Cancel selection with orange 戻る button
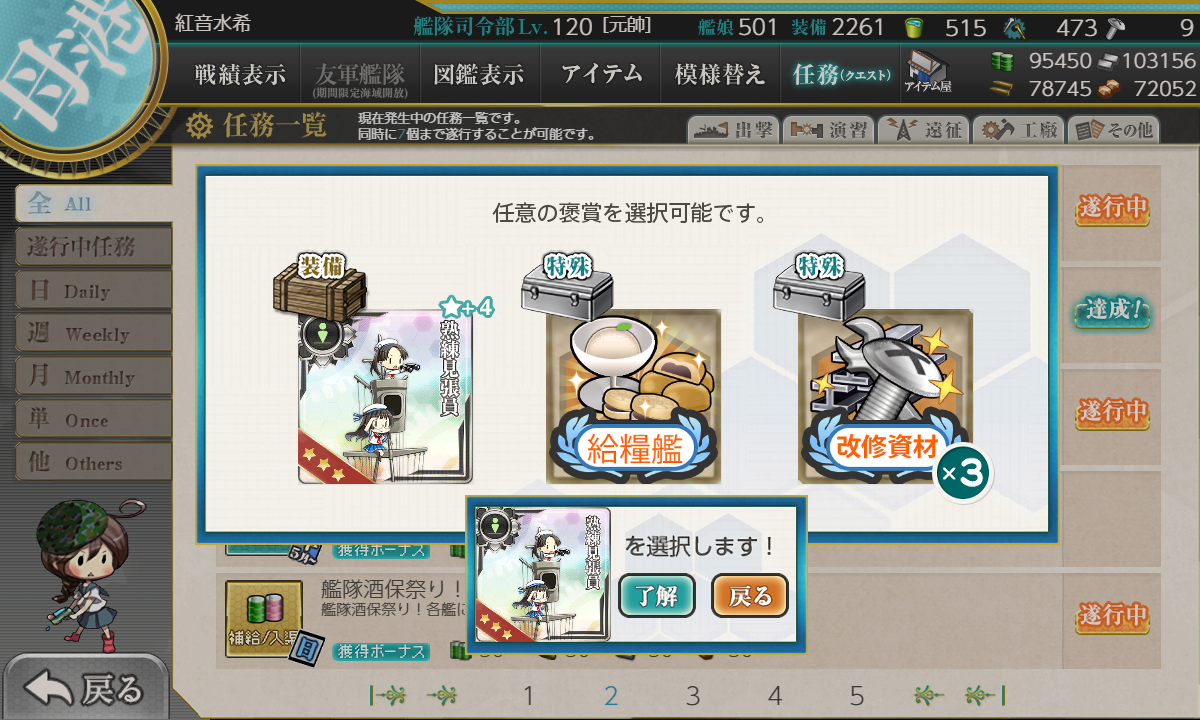This screenshot has width=1200, height=720. click(750, 597)
